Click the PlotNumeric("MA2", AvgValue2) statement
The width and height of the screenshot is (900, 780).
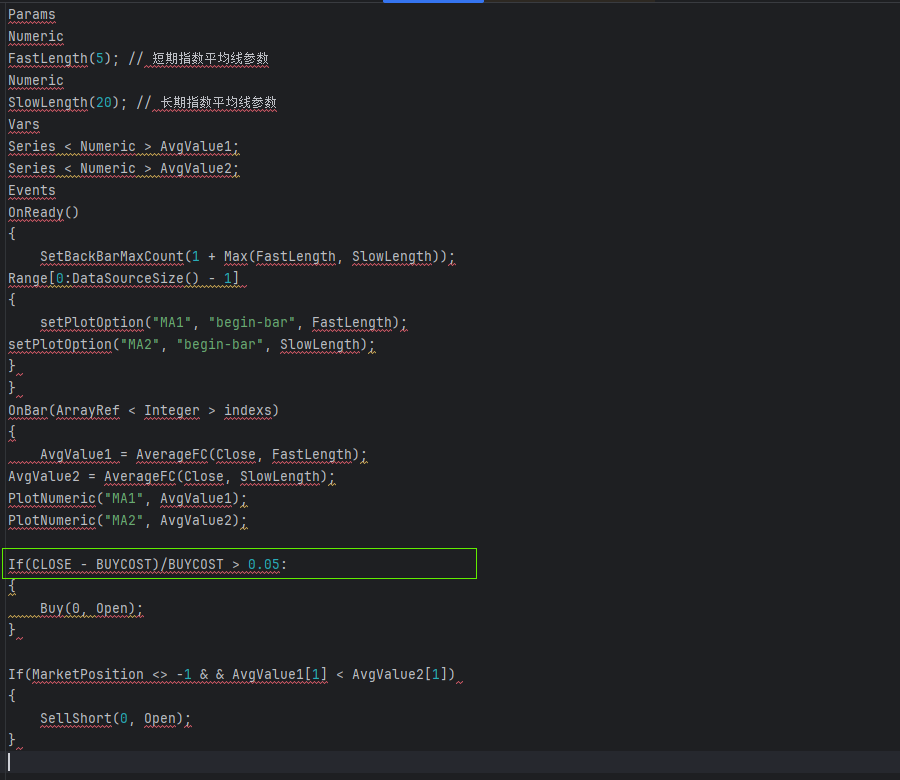[x=127, y=521]
